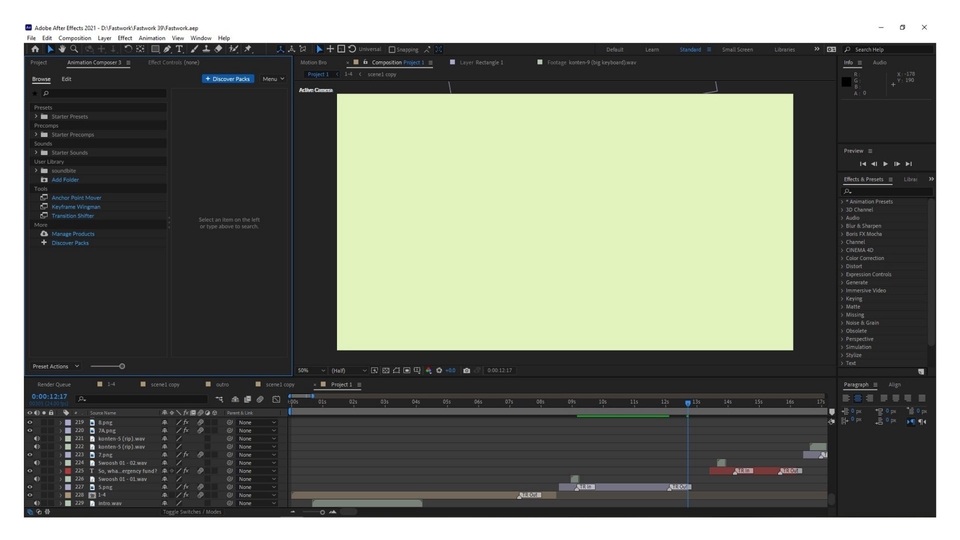Image resolution: width=960 pixels, height=540 pixels.
Task: Click the red label swatch of layer 225
Action: (x=68, y=471)
